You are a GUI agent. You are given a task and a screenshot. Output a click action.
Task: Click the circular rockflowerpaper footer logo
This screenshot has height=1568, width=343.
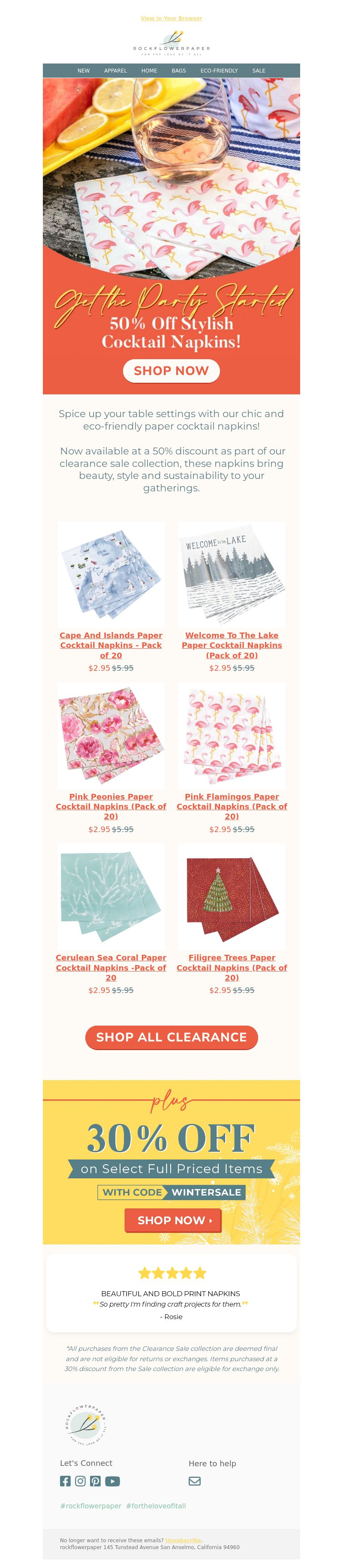(x=86, y=1425)
